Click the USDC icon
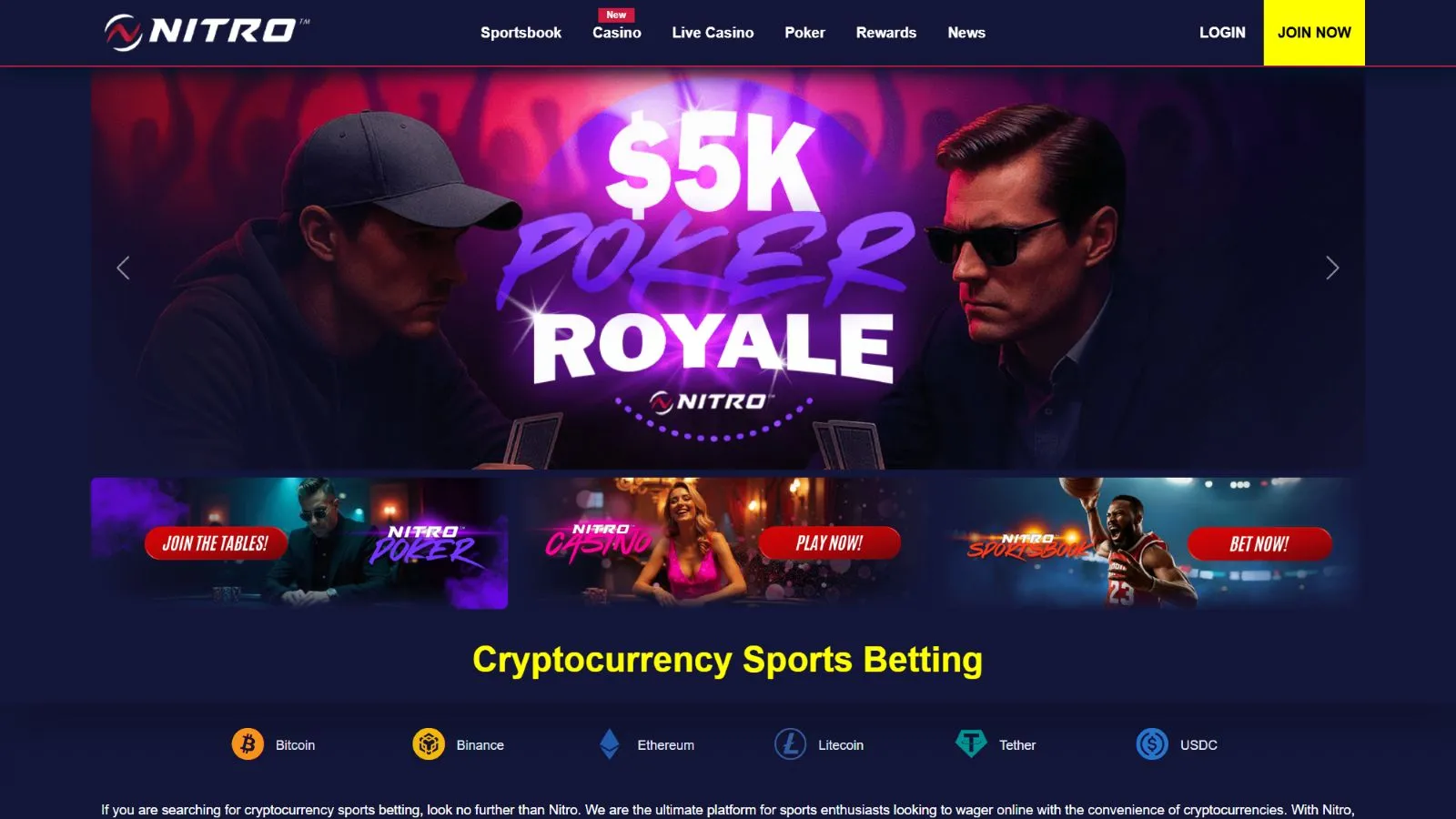The width and height of the screenshot is (1456, 819). pos(1152,744)
